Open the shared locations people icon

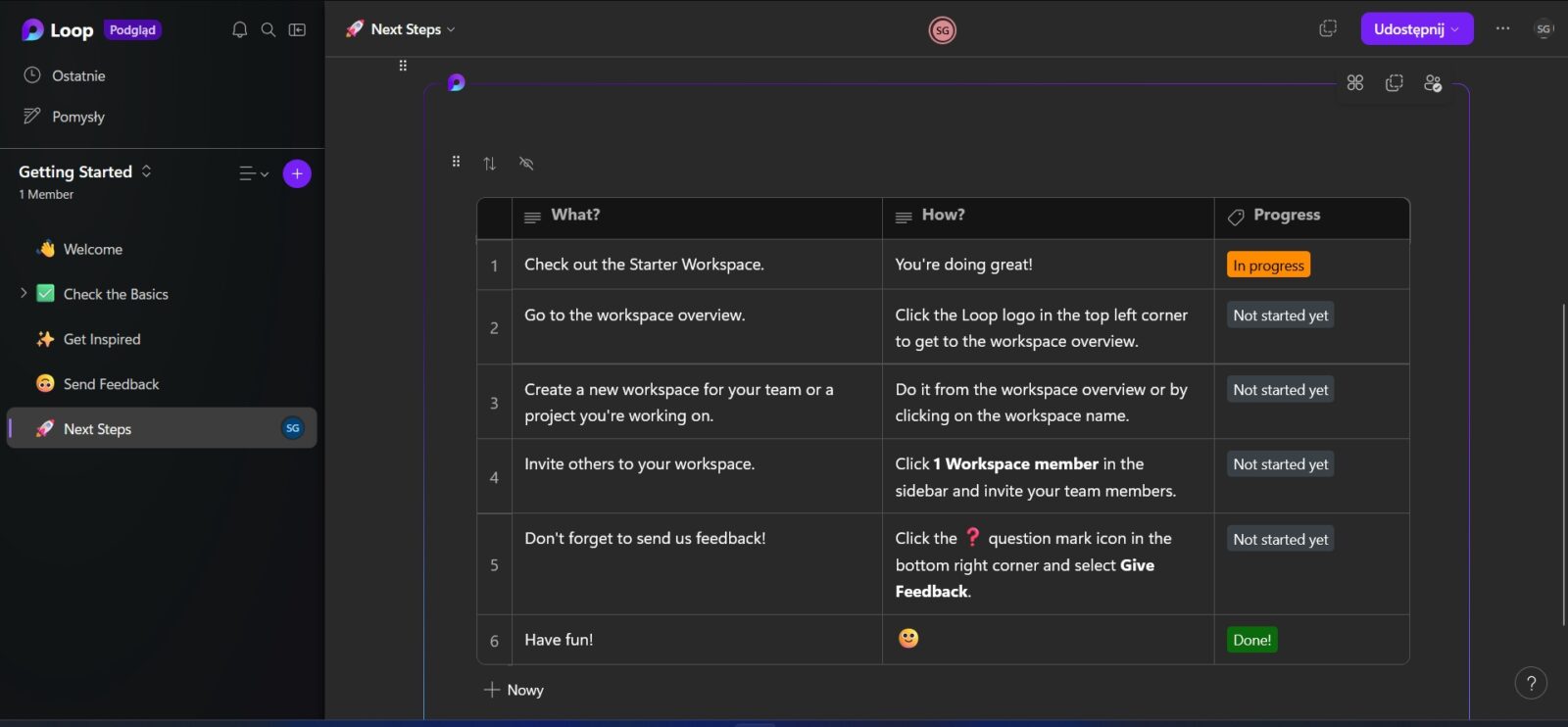[1433, 83]
